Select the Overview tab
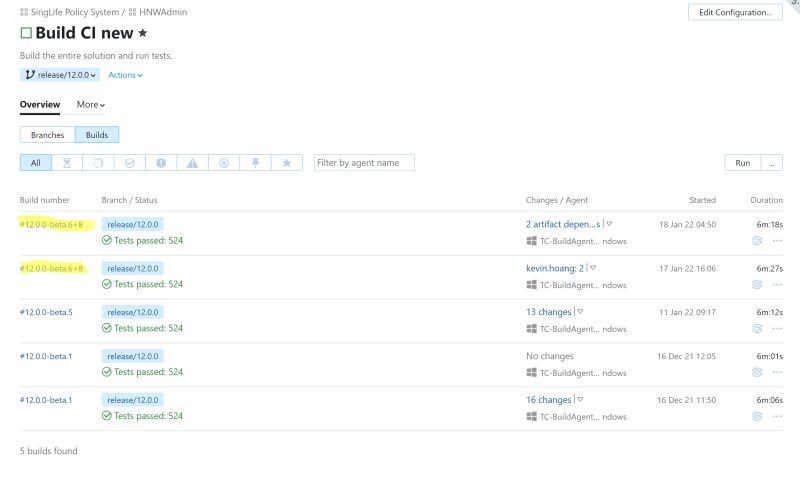The image size is (800, 481). (40, 105)
